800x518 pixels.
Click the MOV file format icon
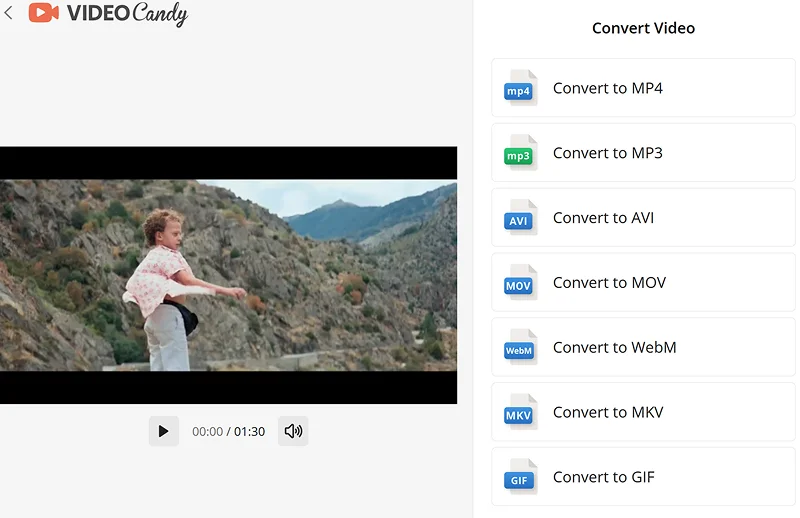(x=520, y=282)
